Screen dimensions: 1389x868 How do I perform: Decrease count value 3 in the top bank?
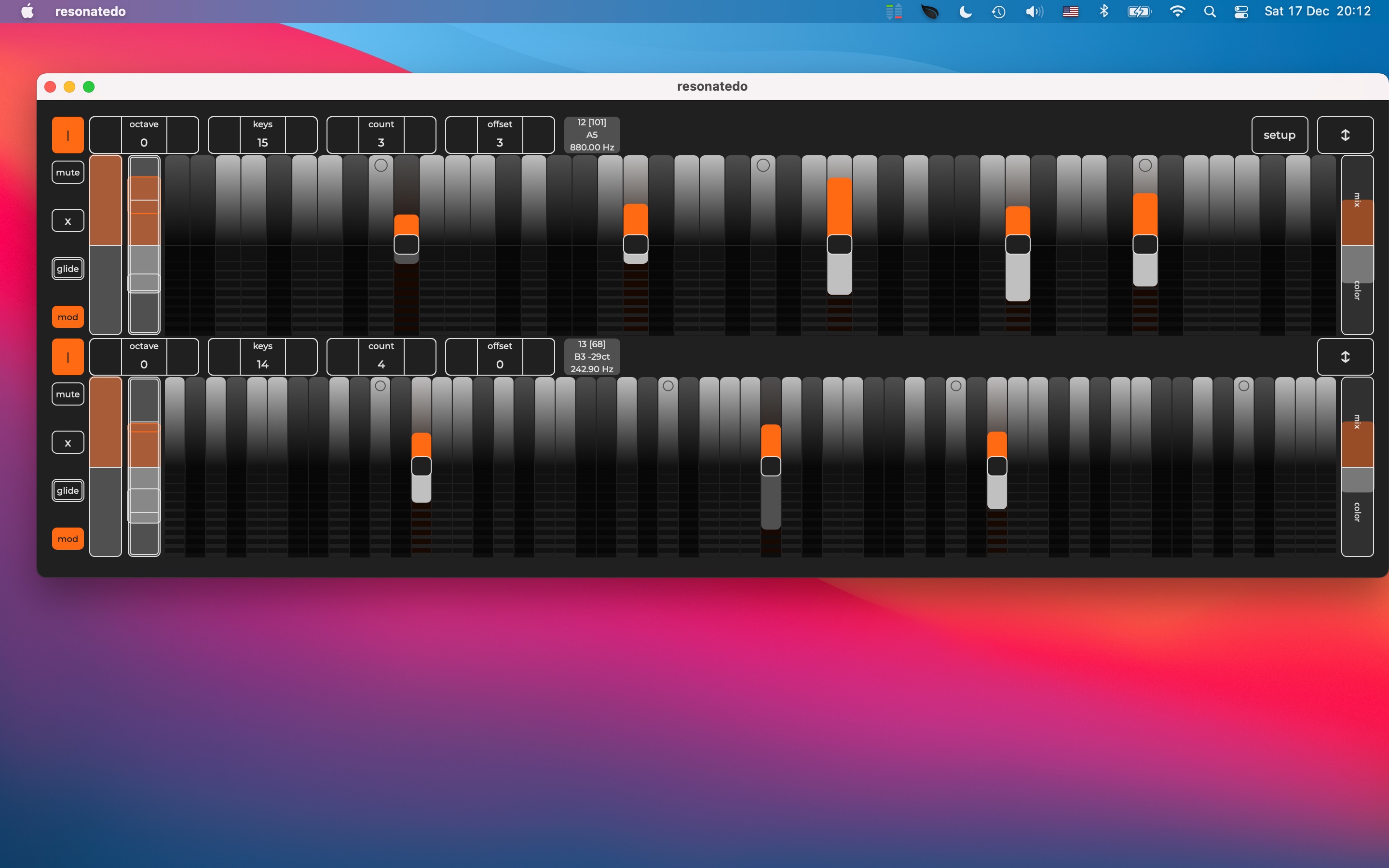tap(342, 135)
